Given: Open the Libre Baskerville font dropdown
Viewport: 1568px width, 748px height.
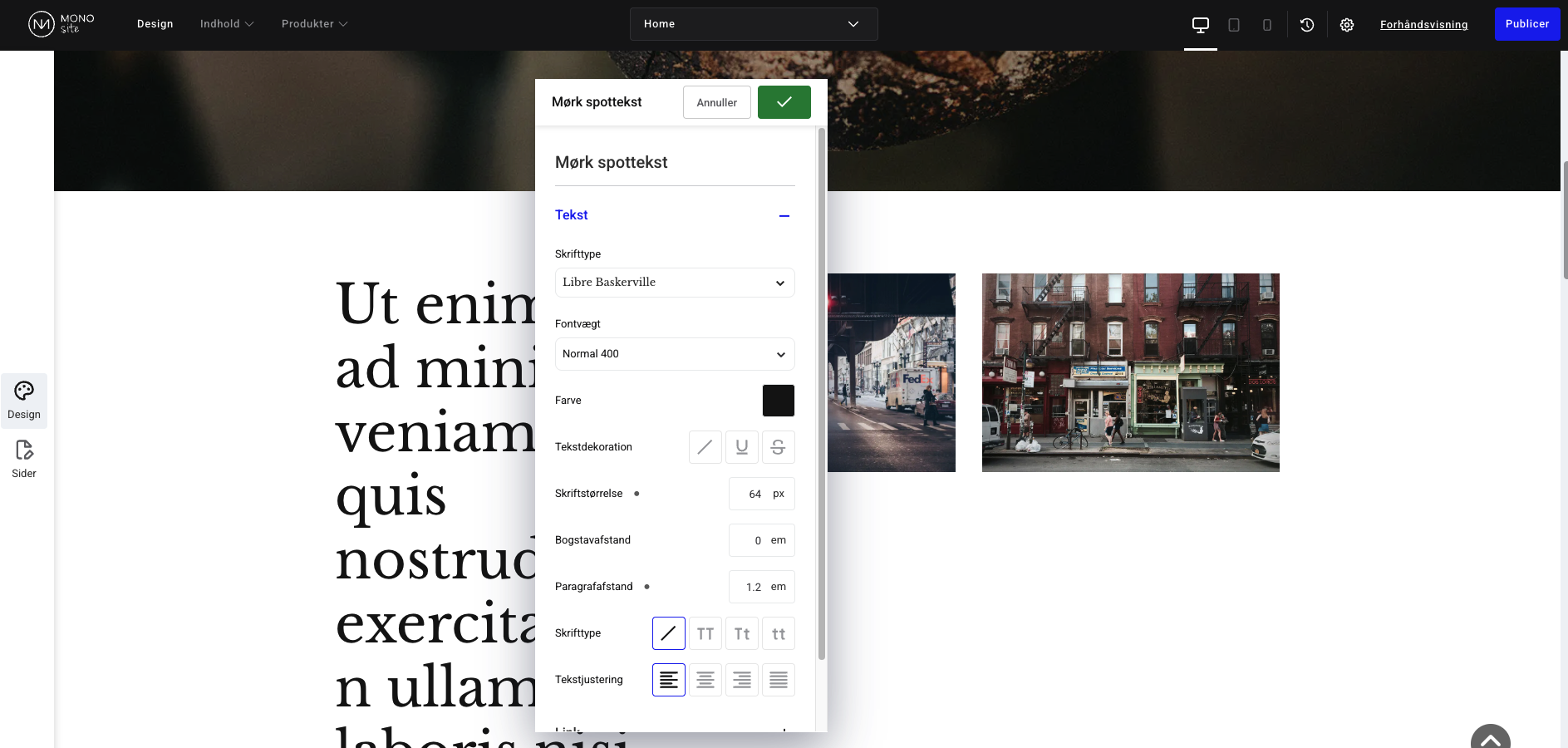Looking at the screenshot, I should click(674, 283).
